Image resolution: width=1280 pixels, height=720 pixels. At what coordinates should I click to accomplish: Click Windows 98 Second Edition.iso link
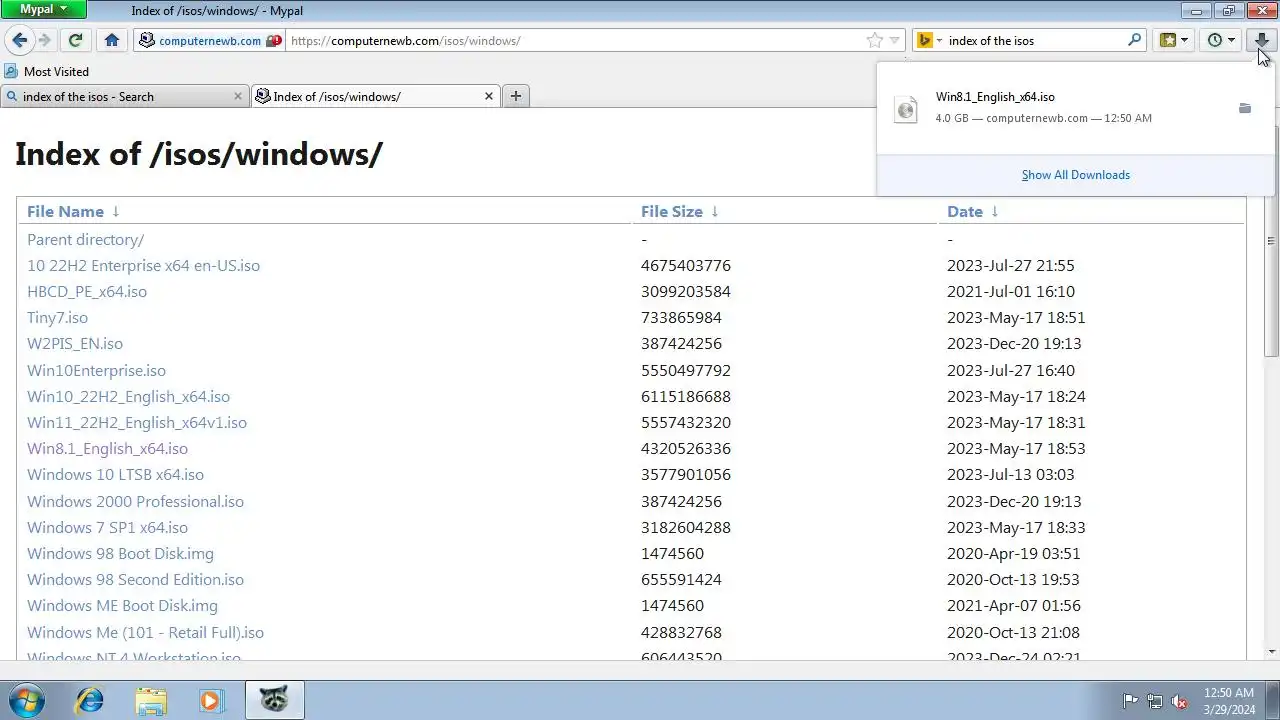(135, 580)
